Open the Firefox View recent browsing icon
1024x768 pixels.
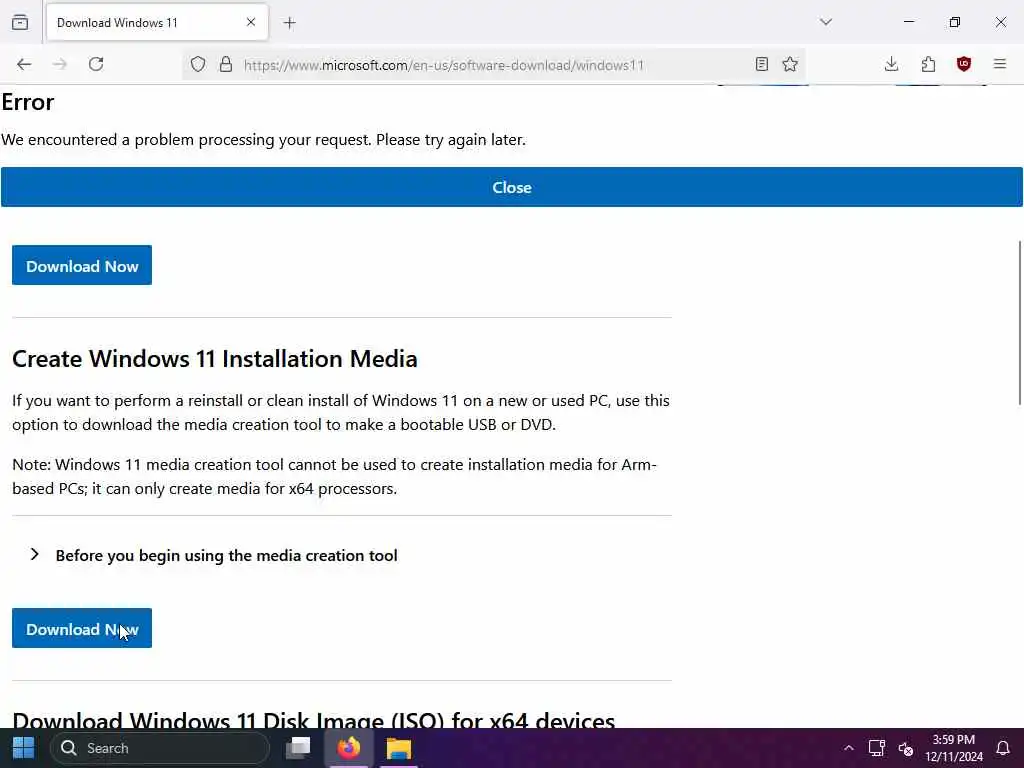(x=20, y=22)
